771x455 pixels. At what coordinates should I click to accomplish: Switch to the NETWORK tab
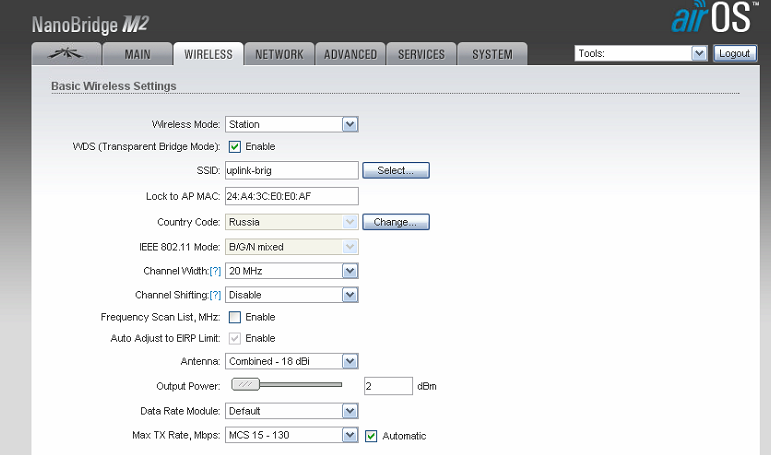click(279, 55)
